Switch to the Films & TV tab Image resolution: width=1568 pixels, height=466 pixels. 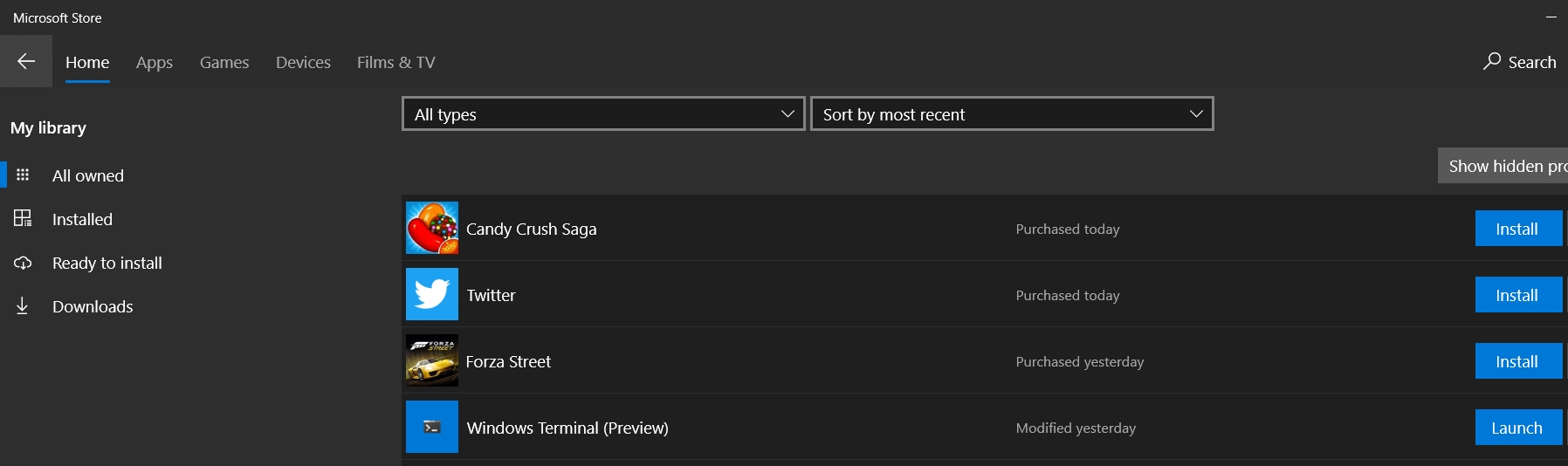pyautogui.click(x=395, y=62)
